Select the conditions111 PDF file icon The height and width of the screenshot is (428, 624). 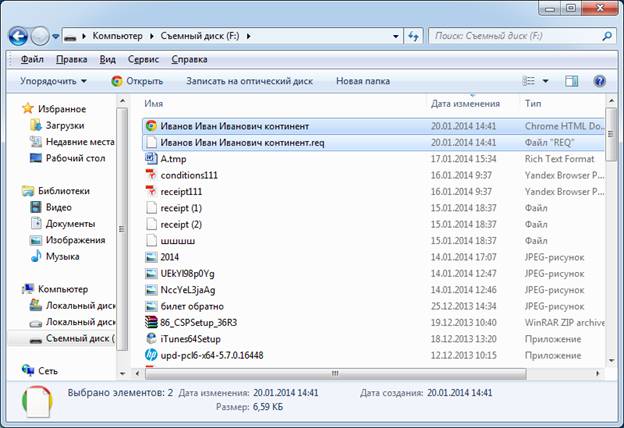[x=151, y=175]
